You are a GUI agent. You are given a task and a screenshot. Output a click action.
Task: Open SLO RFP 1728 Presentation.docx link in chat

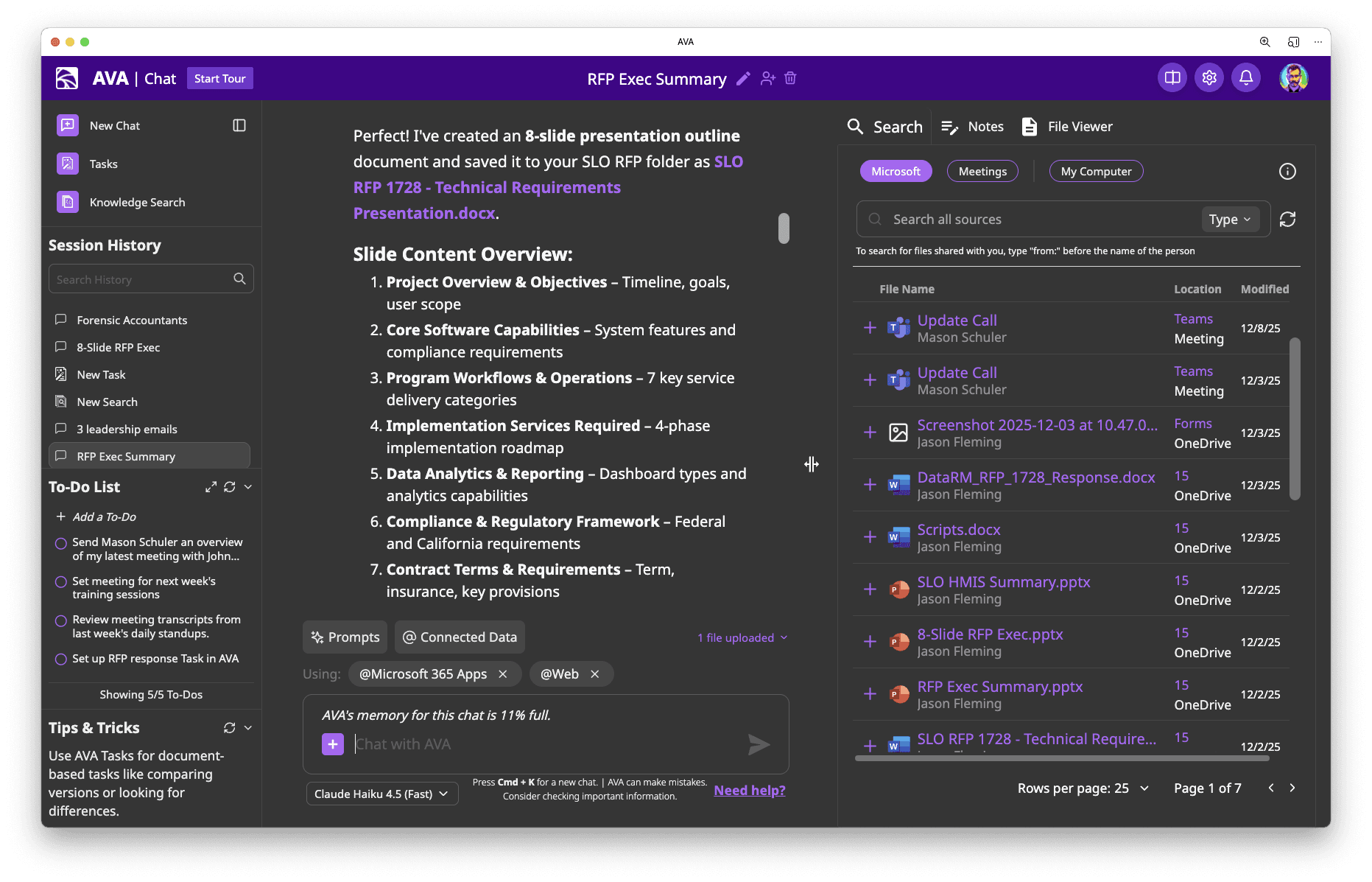pyautogui.click(x=548, y=188)
